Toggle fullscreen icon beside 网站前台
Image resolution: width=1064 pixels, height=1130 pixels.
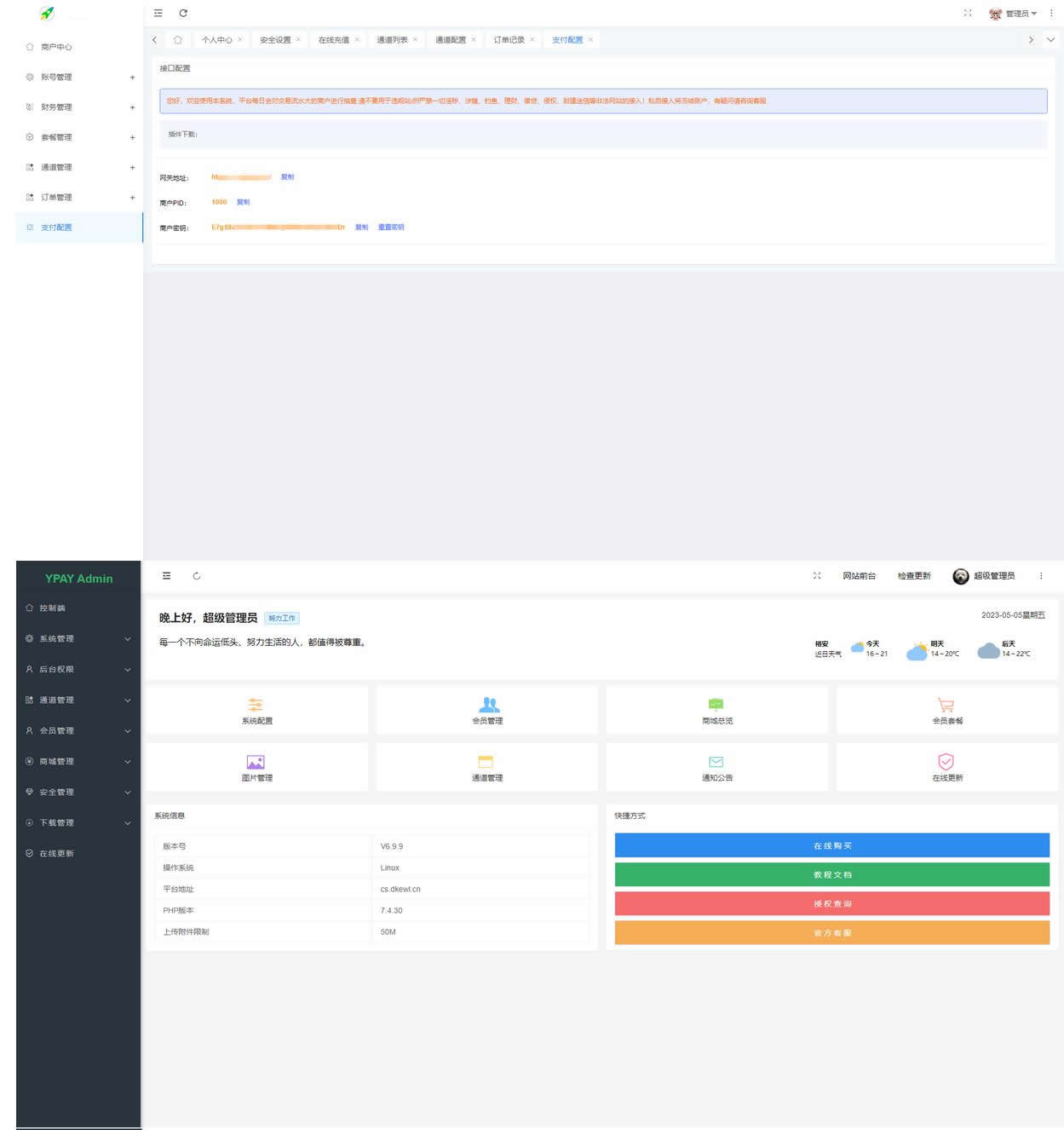click(817, 576)
